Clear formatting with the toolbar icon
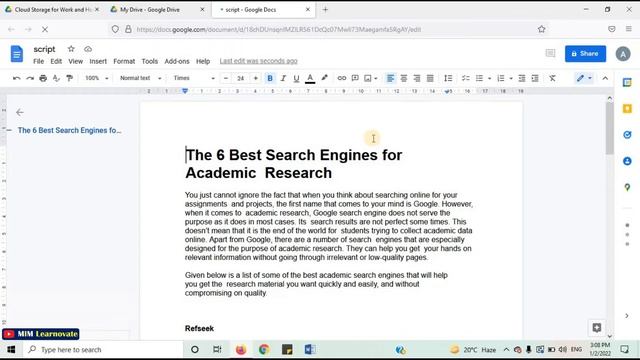 click(x=552, y=78)
